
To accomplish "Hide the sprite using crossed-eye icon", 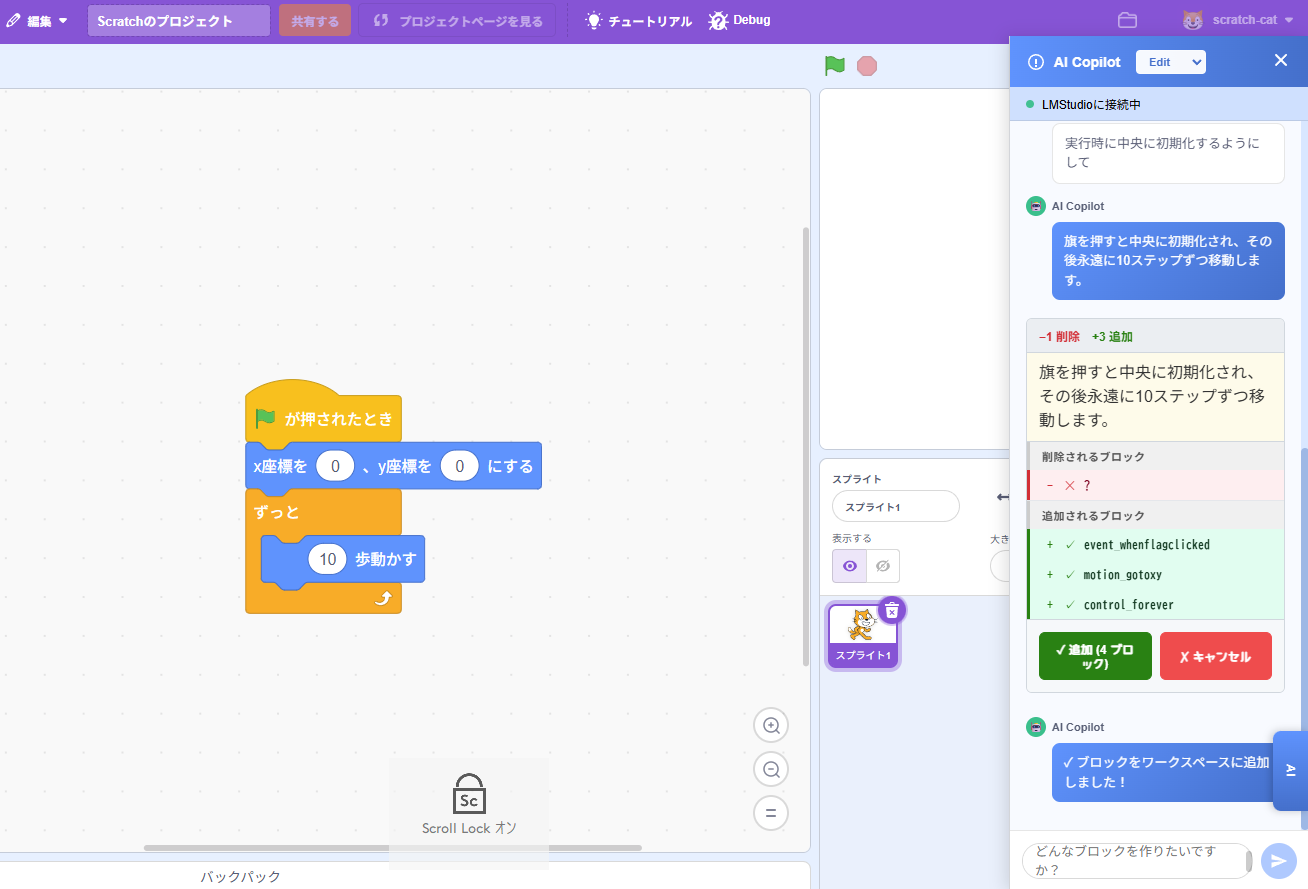I will (882, 566).
